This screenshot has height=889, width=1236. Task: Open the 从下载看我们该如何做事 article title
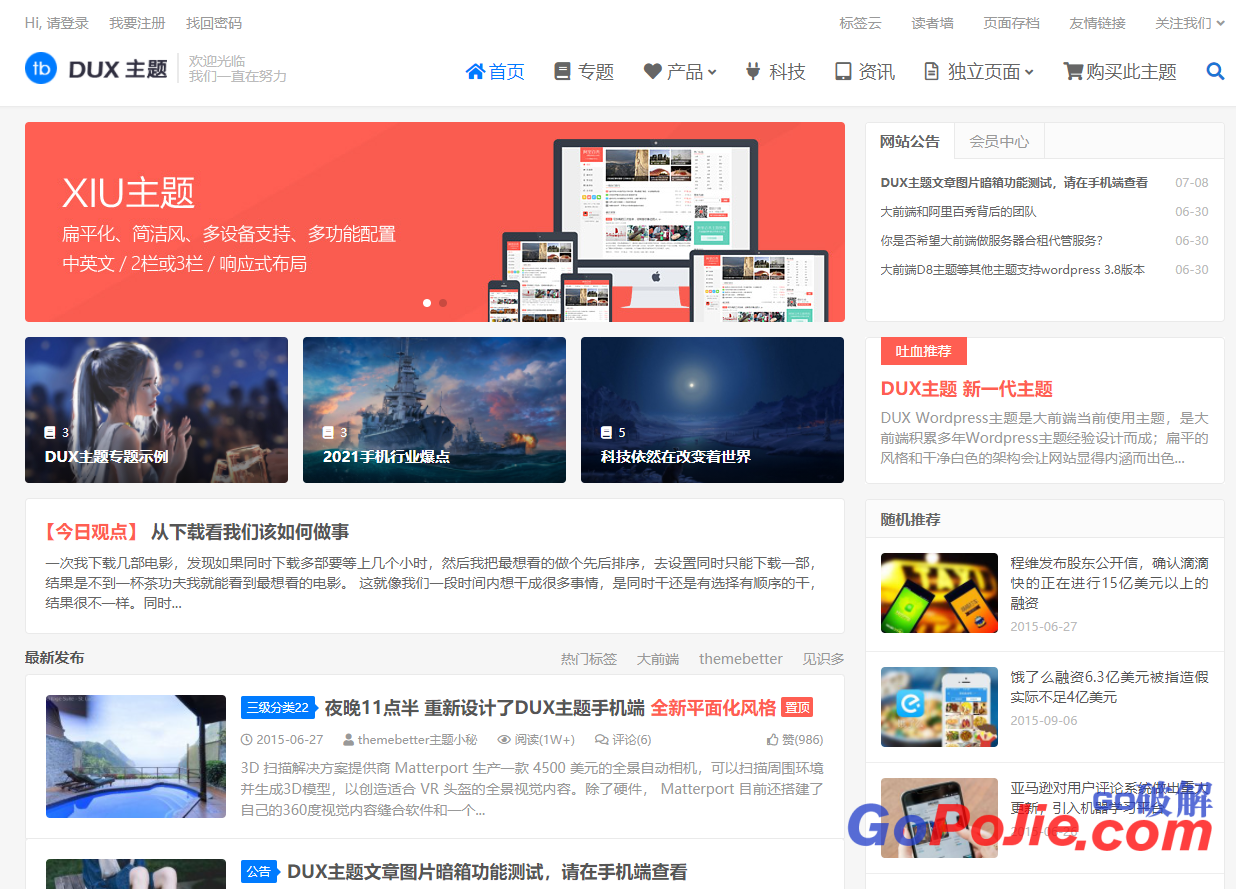(250, 531)
